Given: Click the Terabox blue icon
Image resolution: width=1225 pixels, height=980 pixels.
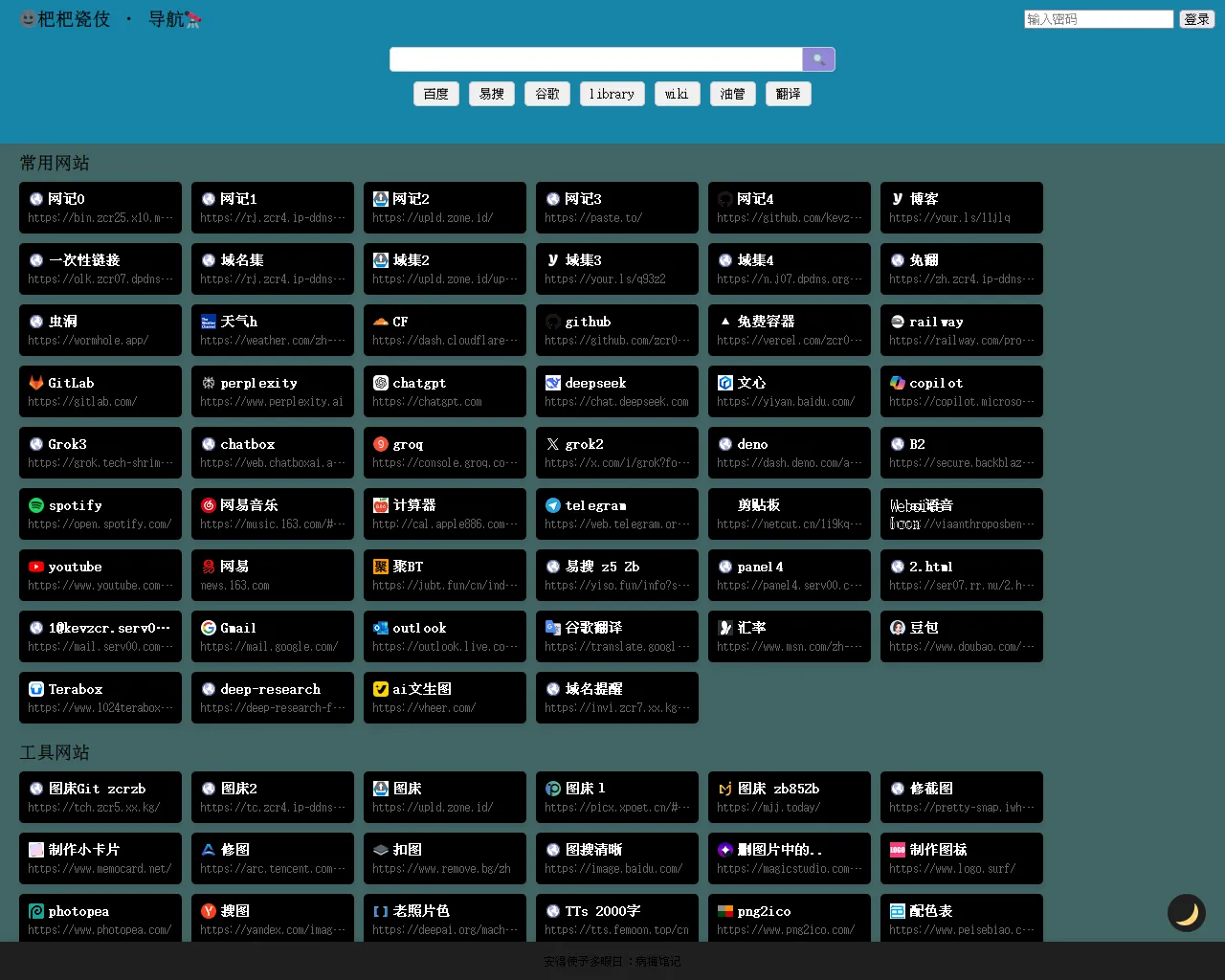Looking at the screenshot, I should coord(36,689).
